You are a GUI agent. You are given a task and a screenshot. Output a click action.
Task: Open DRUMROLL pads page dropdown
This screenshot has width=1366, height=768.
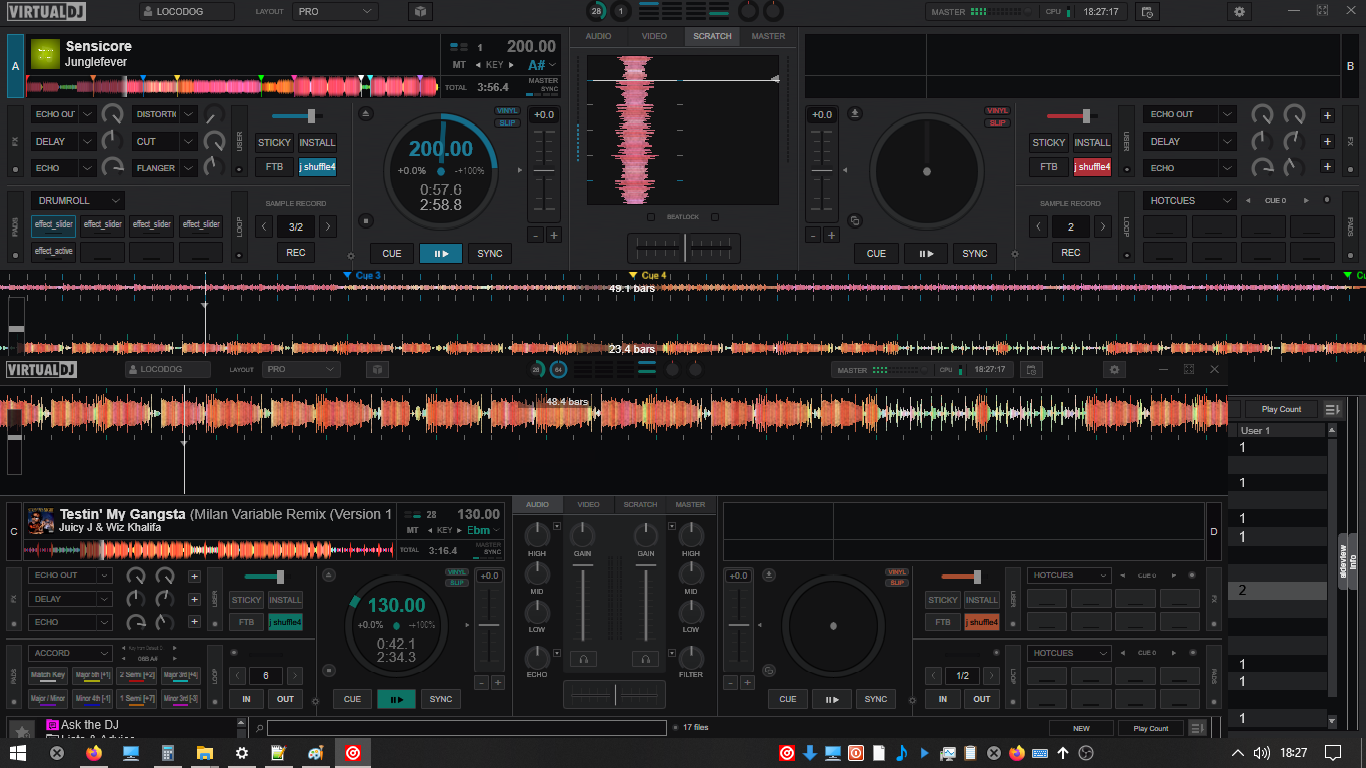point(77,200)
